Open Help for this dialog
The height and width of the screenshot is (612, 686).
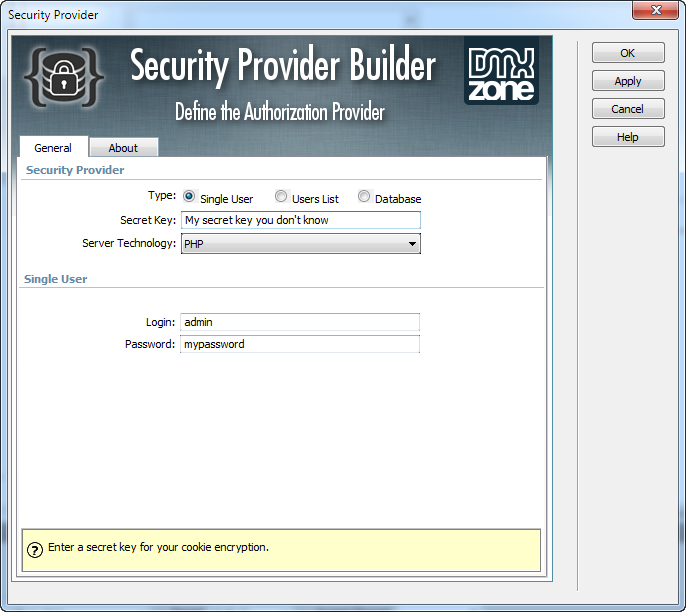[628, 137]
